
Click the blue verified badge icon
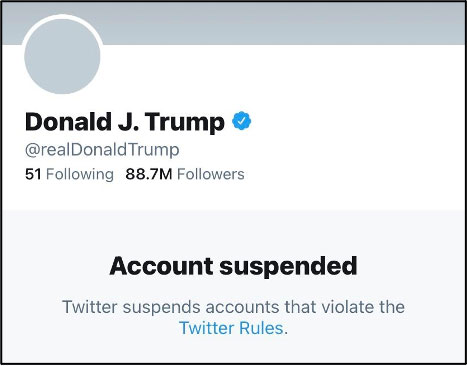coord(242,121)
